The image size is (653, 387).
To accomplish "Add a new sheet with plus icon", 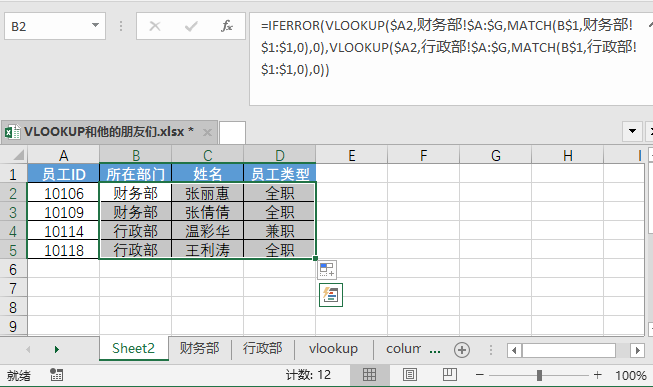I will 462,350.
